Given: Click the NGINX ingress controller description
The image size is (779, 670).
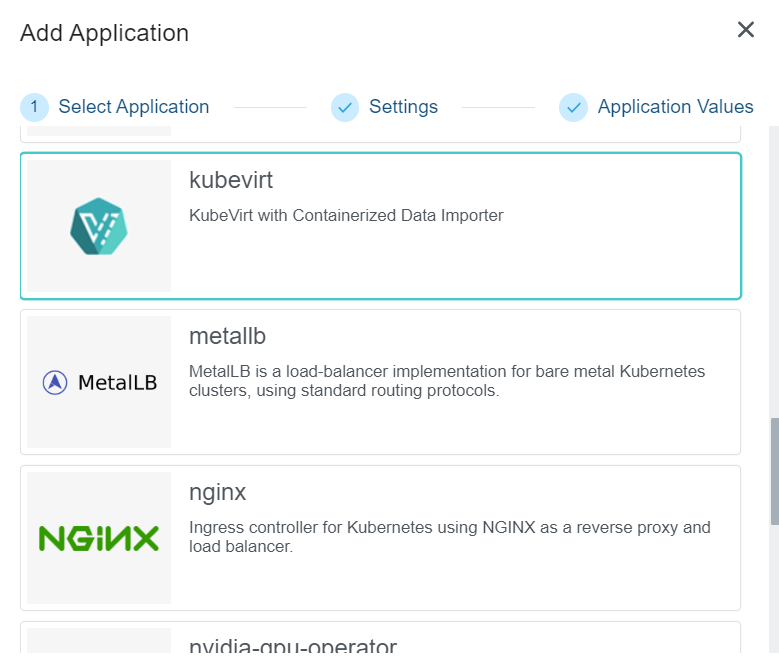Looking at the screenshot, I should 449,537.
